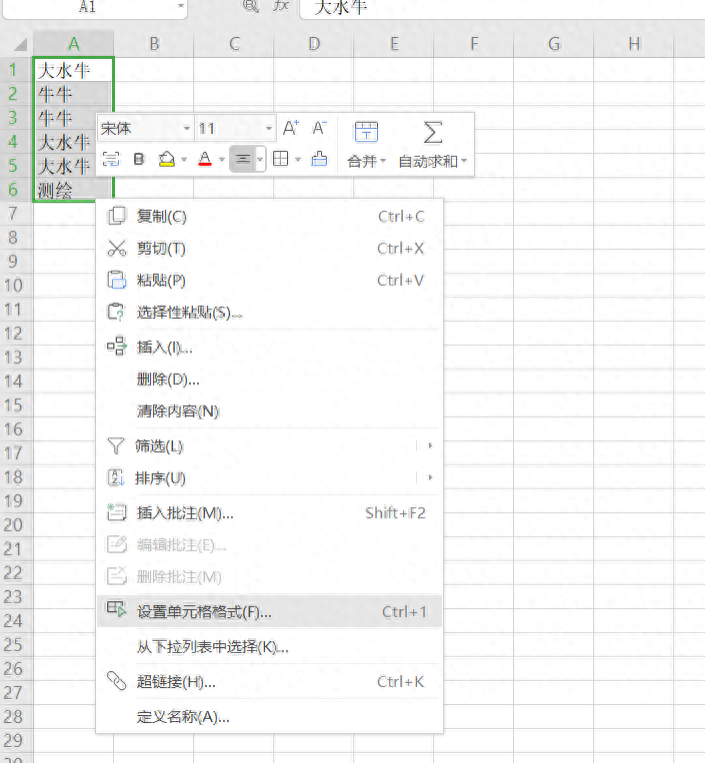Screen dimensions: 705x763
Task: Click the borders grid icon
Action: click(281, 159)
